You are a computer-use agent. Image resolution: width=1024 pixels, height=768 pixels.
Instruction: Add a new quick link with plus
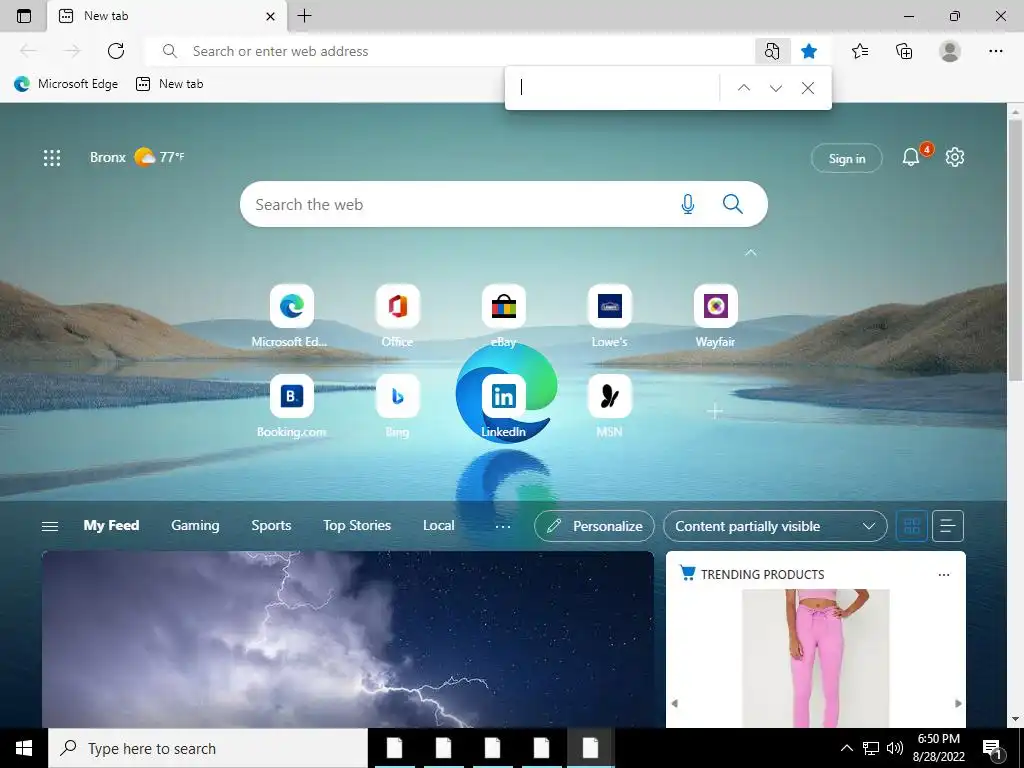tap(715, 411)
